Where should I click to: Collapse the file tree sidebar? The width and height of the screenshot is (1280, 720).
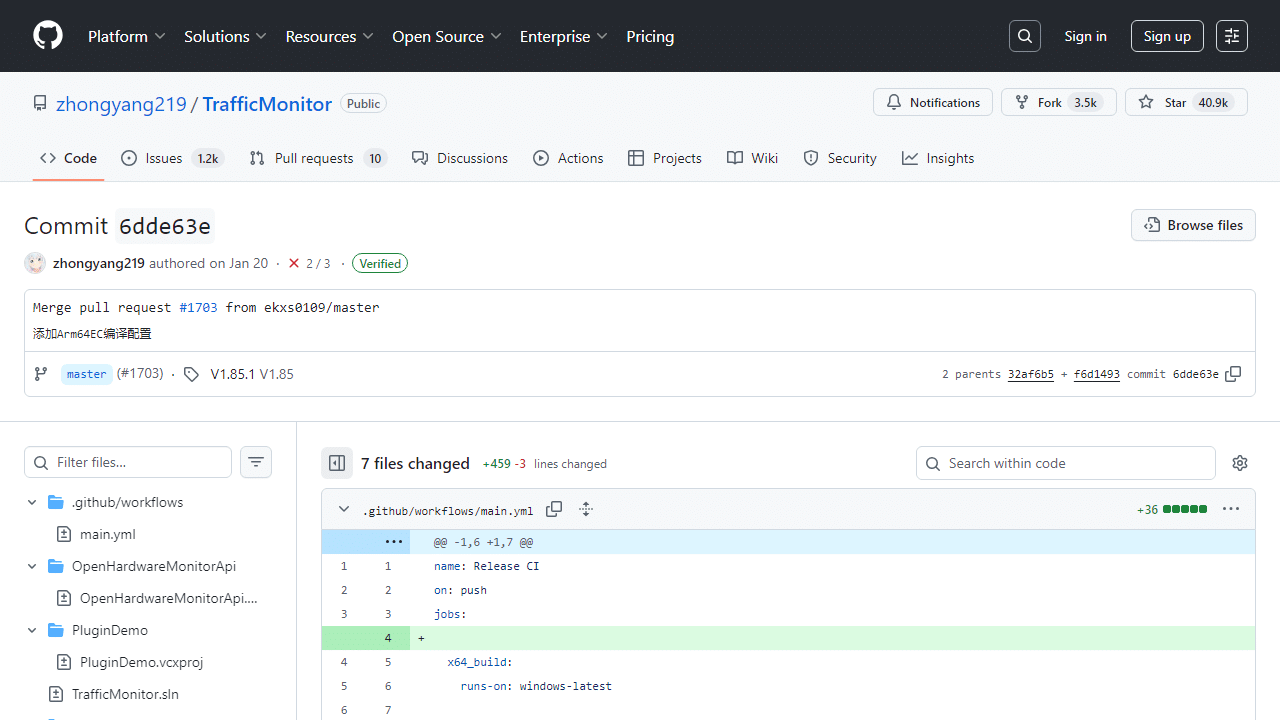pos(337,463)
